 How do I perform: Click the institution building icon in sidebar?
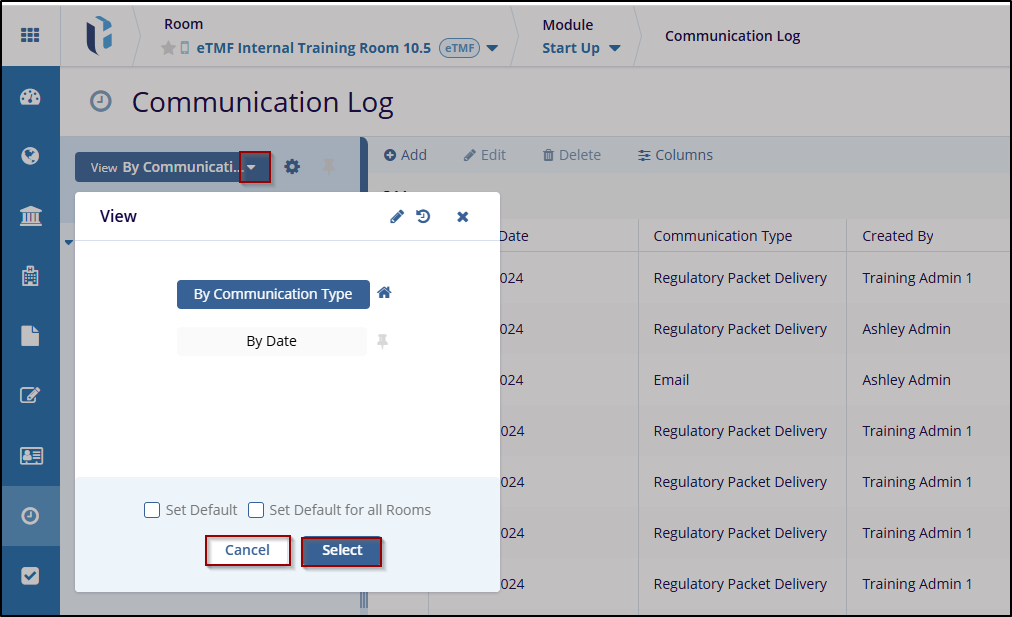tap(30, 216)
